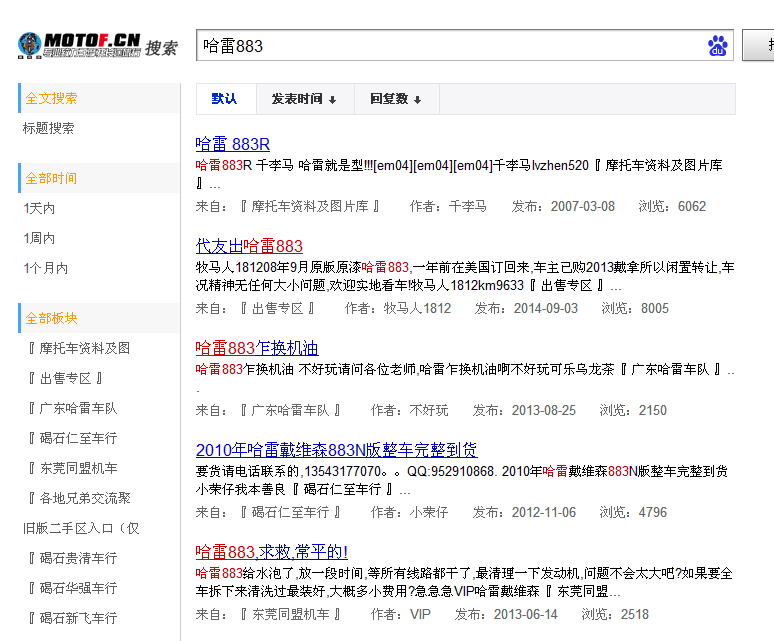This screenshot has width=774, height=641.
Task: Filter by board 各地兄弟交流聚
Action: (79, 498)
